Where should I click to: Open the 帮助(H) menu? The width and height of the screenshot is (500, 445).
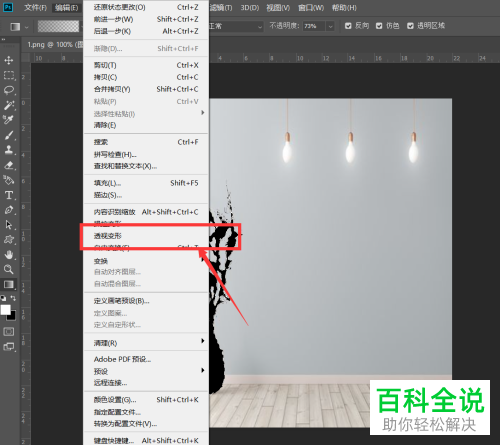pos(344,7)
